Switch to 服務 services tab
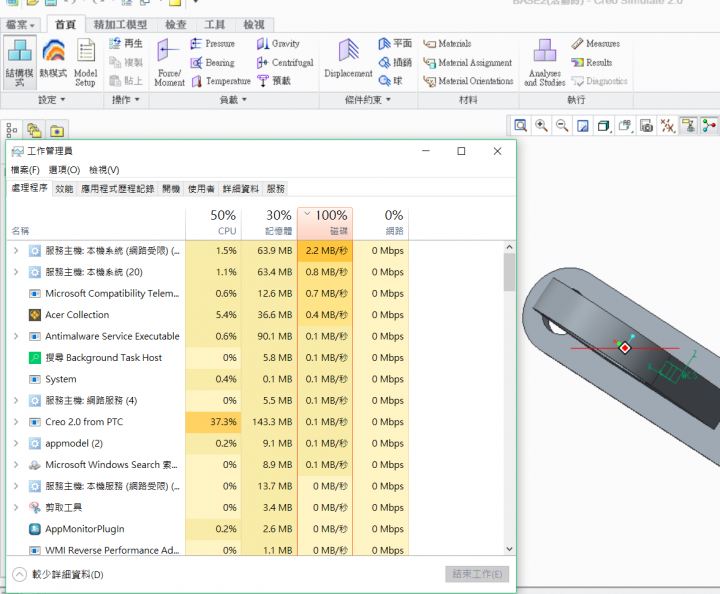The image size is (720, 594). [276, 189]
